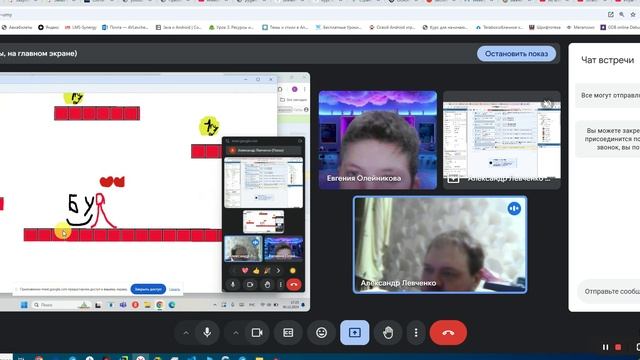
Task: Click blue Закрыть доступ sharing button
Action: [148, 289]
